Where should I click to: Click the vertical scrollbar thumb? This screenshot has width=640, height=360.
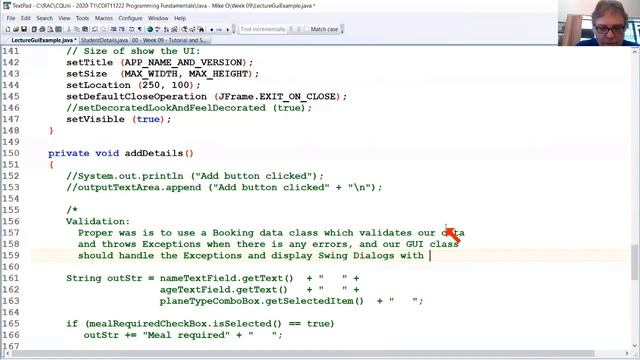(635, 262)
